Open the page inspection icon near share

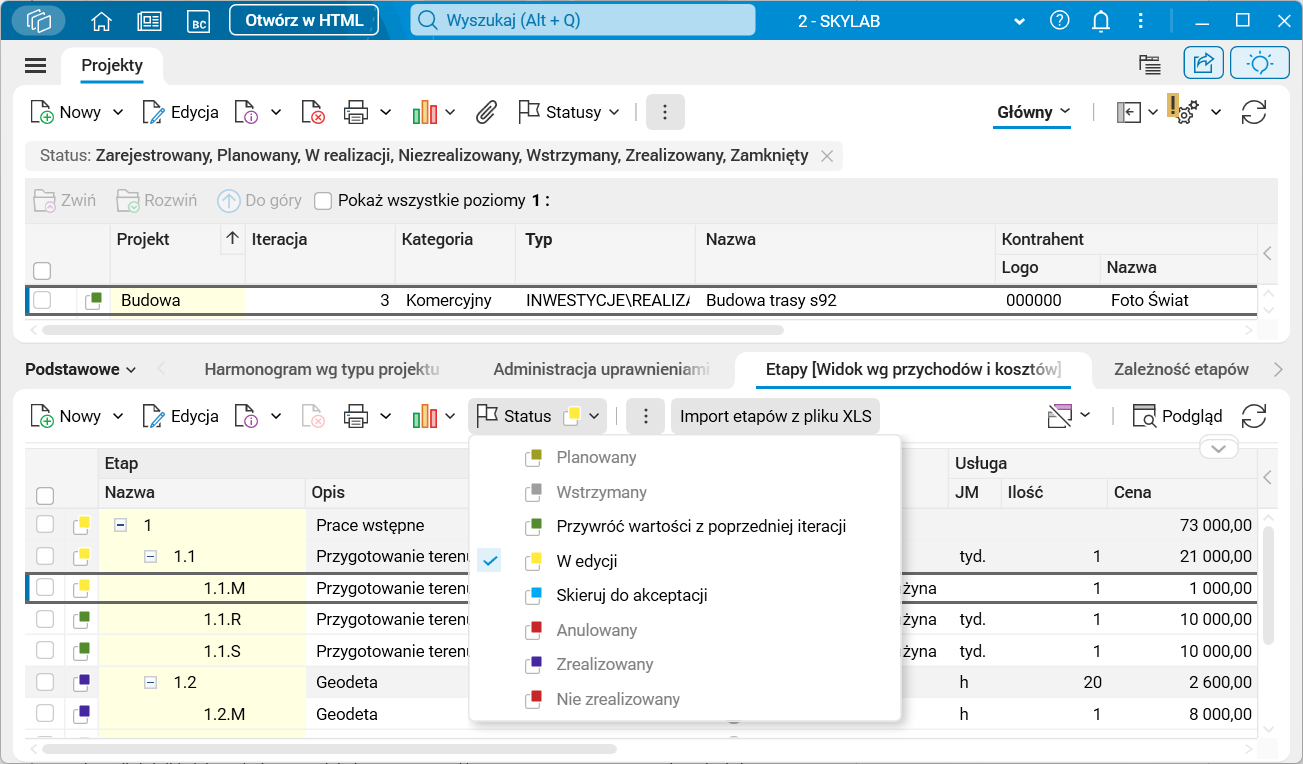tap(1150, 62)
